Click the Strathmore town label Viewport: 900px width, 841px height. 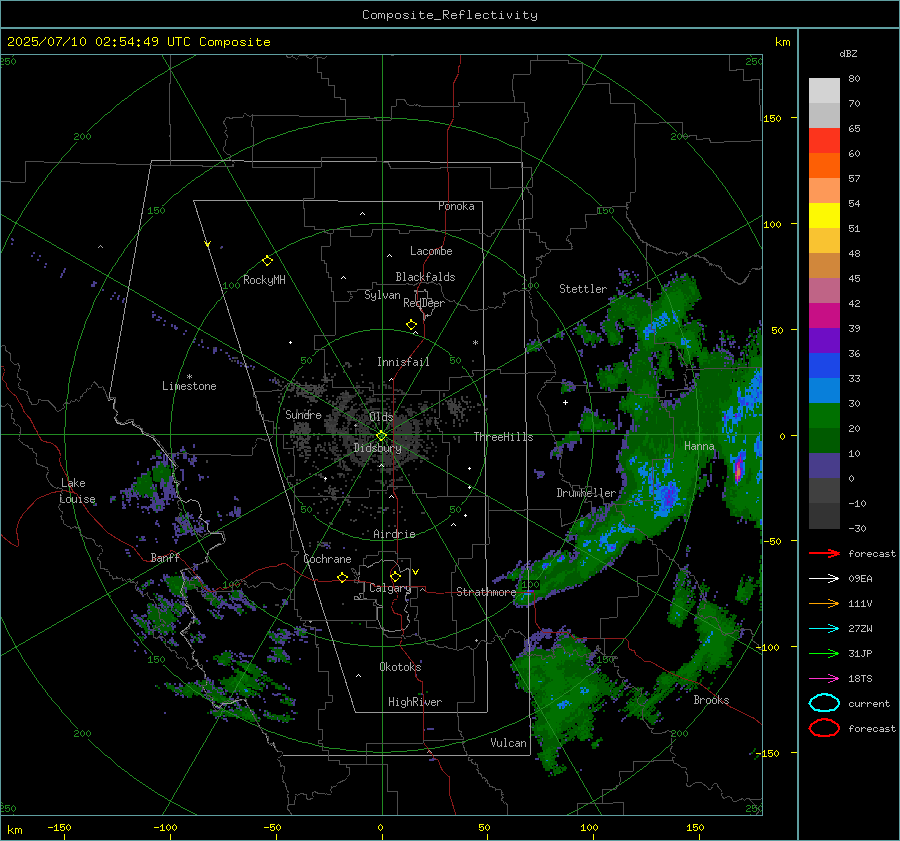(486, 592)
